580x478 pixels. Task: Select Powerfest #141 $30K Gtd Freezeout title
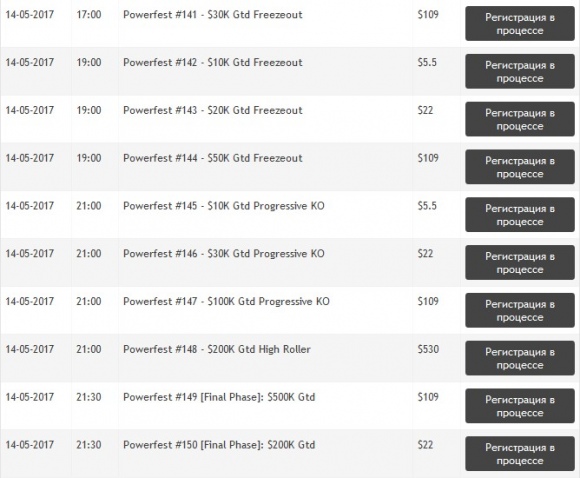click(213, 15)
